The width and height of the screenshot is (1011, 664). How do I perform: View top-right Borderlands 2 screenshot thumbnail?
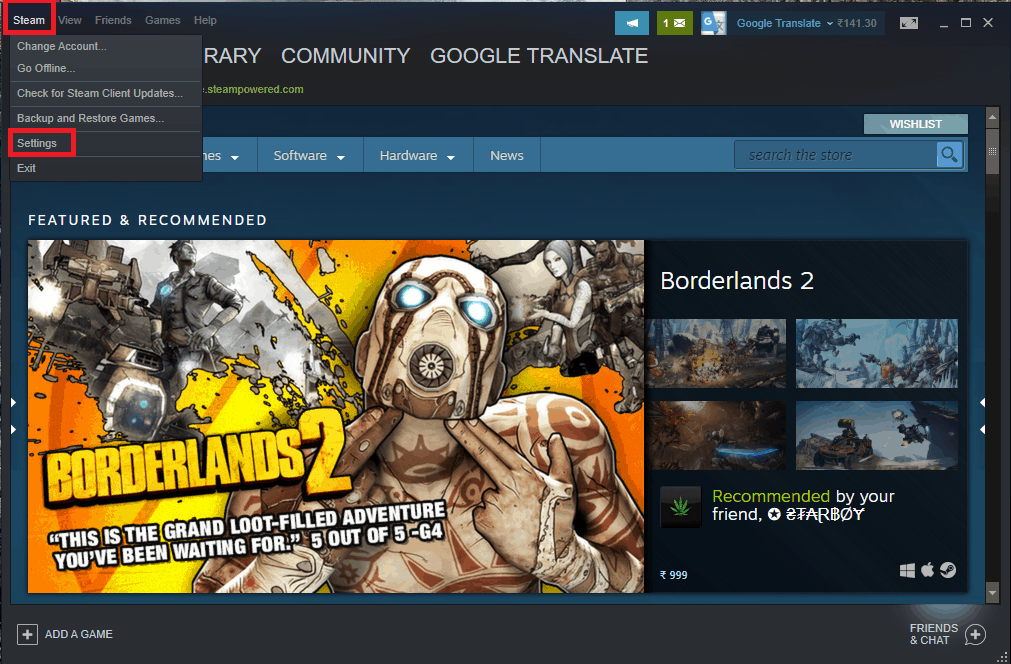877,353
